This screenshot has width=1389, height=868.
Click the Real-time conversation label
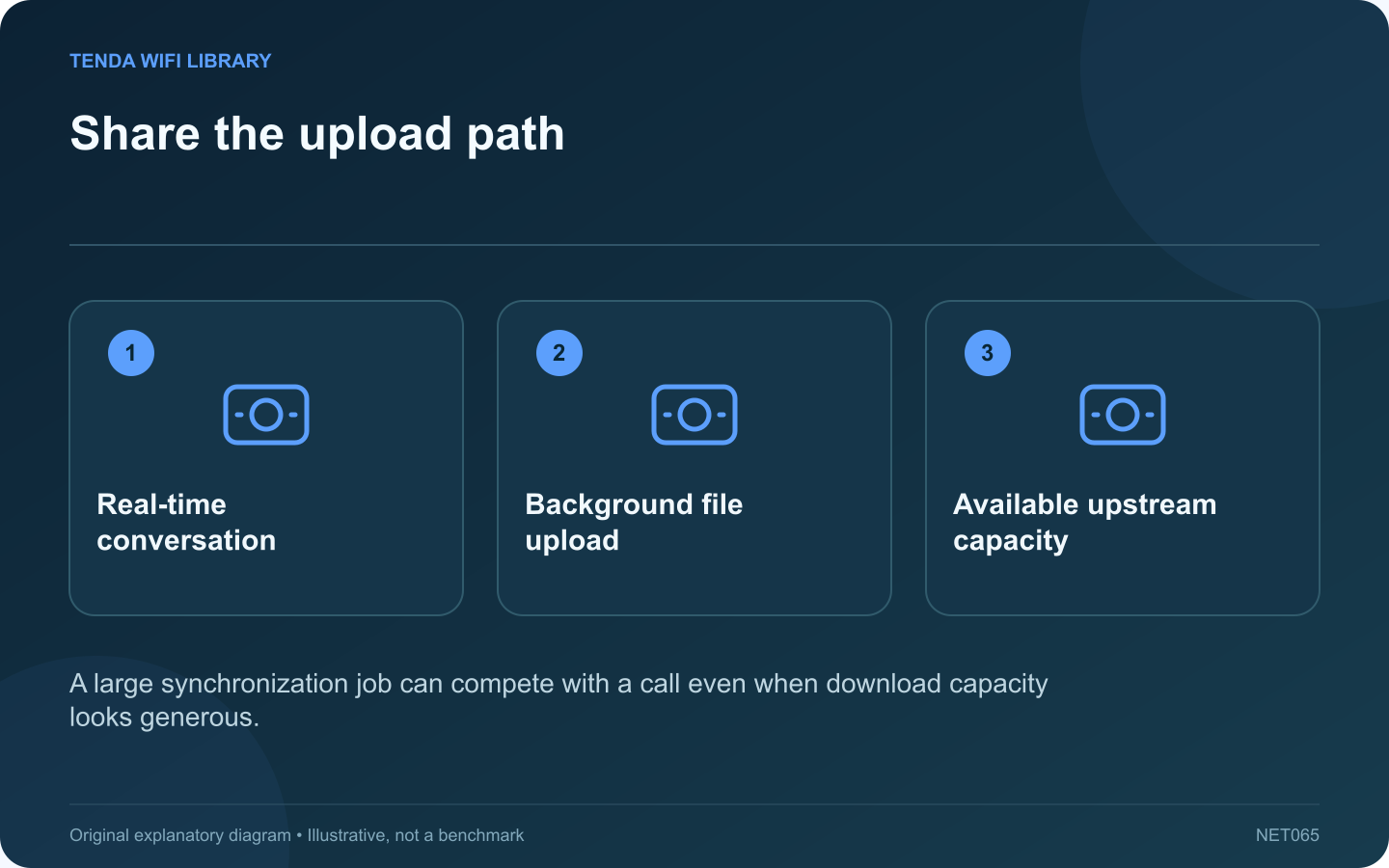coord(186,523)
